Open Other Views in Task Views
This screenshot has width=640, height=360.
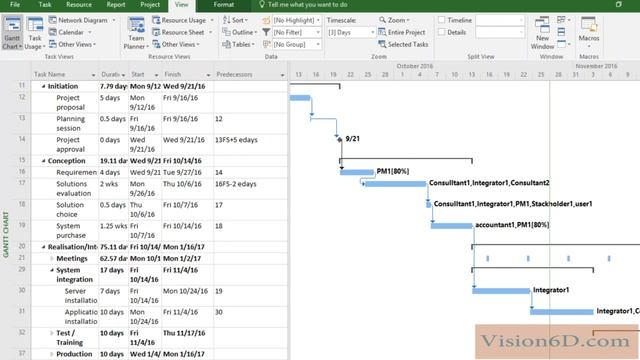[x=72, y=44]
